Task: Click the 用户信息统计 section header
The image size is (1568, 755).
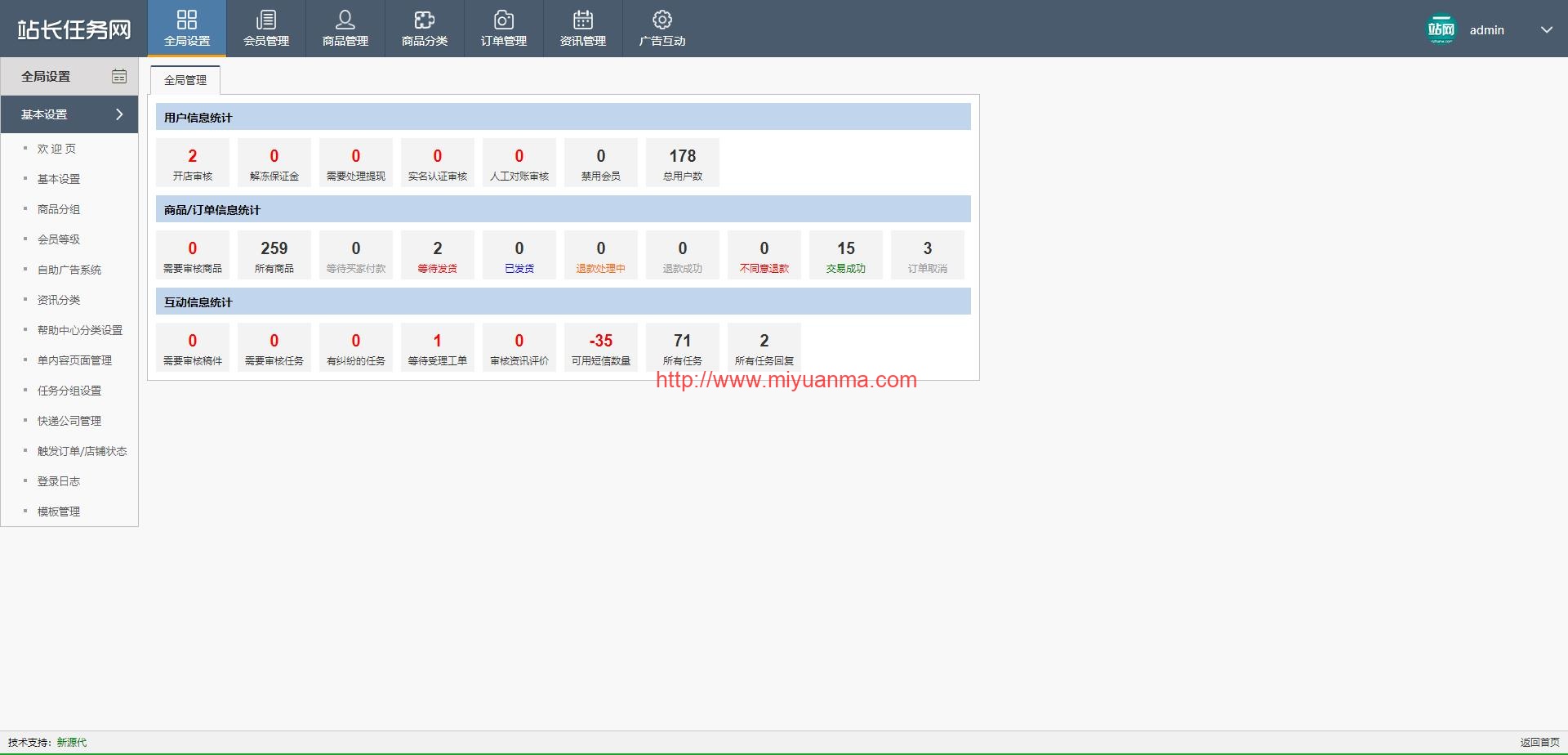Action: (x=563, y=117)
